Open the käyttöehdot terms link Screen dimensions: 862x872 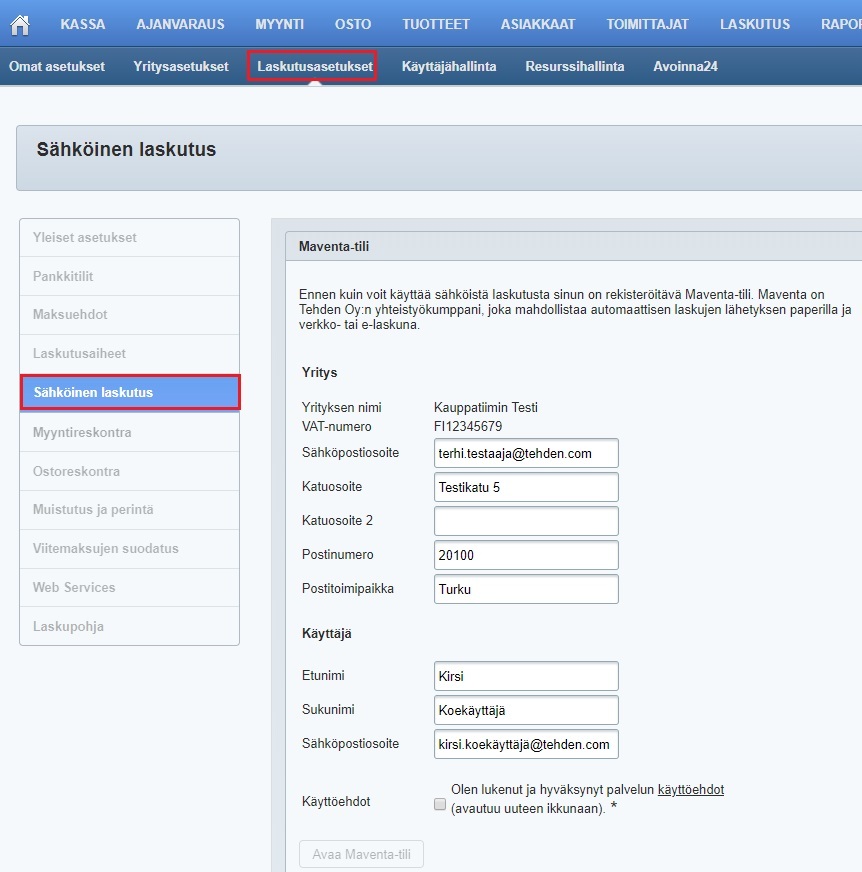[690, 790]
